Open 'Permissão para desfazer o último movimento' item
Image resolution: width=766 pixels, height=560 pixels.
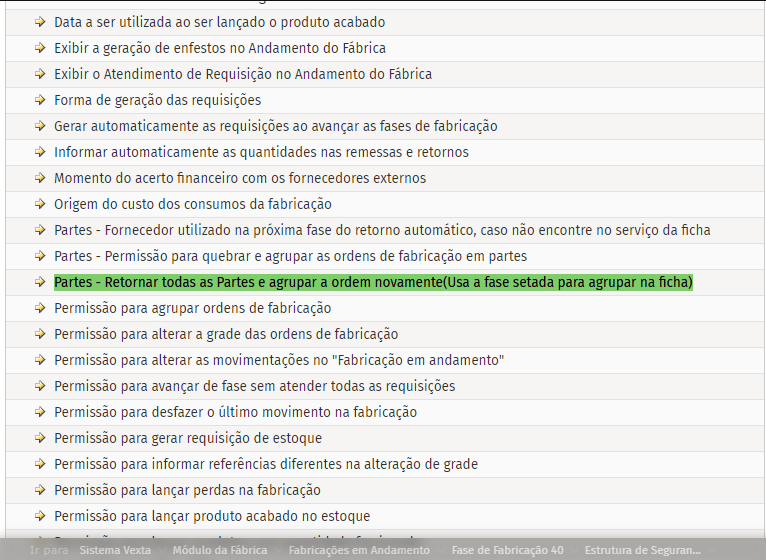[x=235, y=412]
